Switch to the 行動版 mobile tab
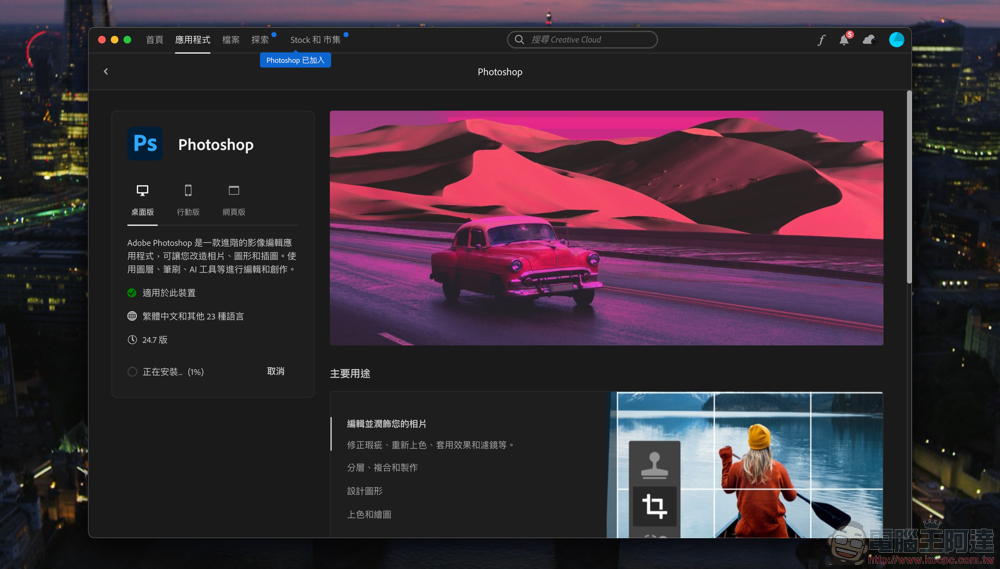Image resolution: width=1000 pixels, height=569 pixels. [188, 199]
